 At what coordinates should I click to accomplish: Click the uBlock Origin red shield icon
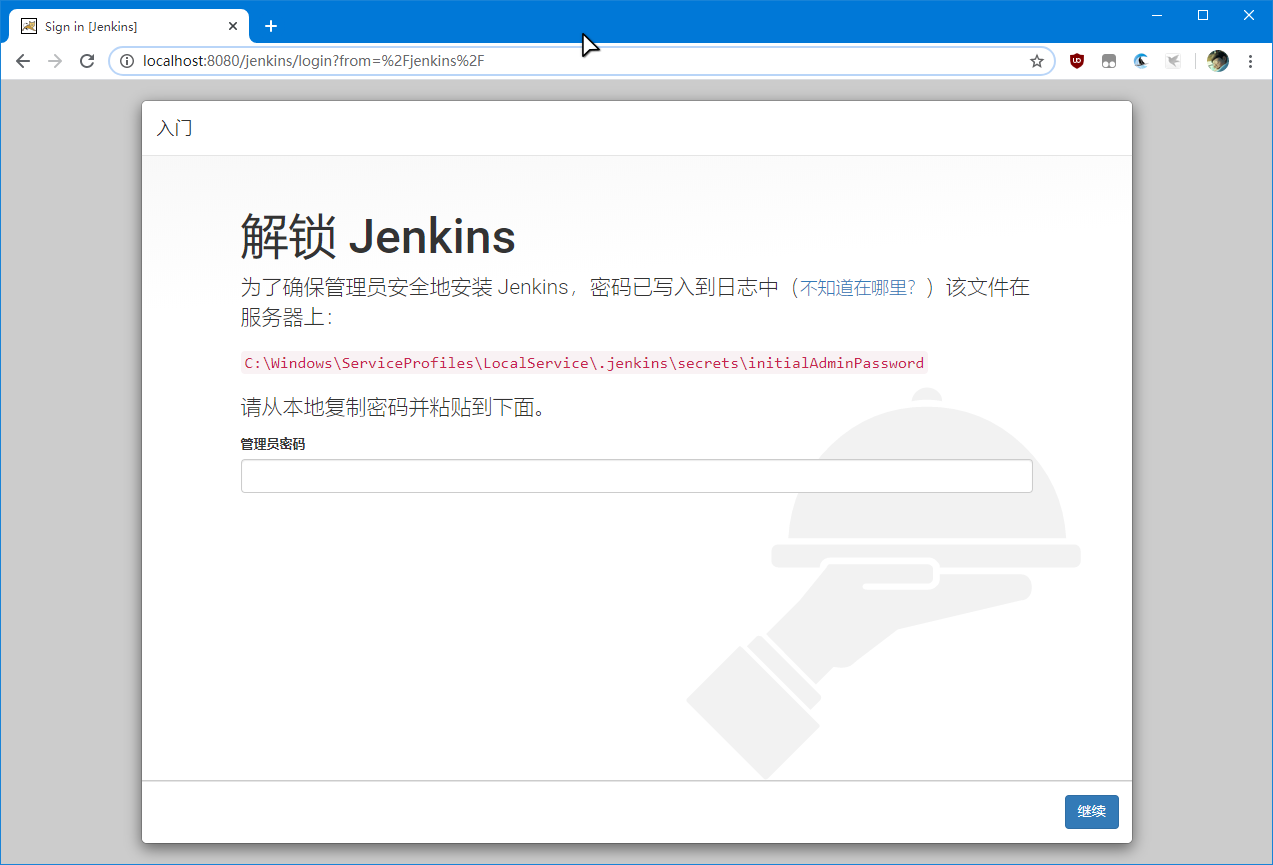point(1077,61)
